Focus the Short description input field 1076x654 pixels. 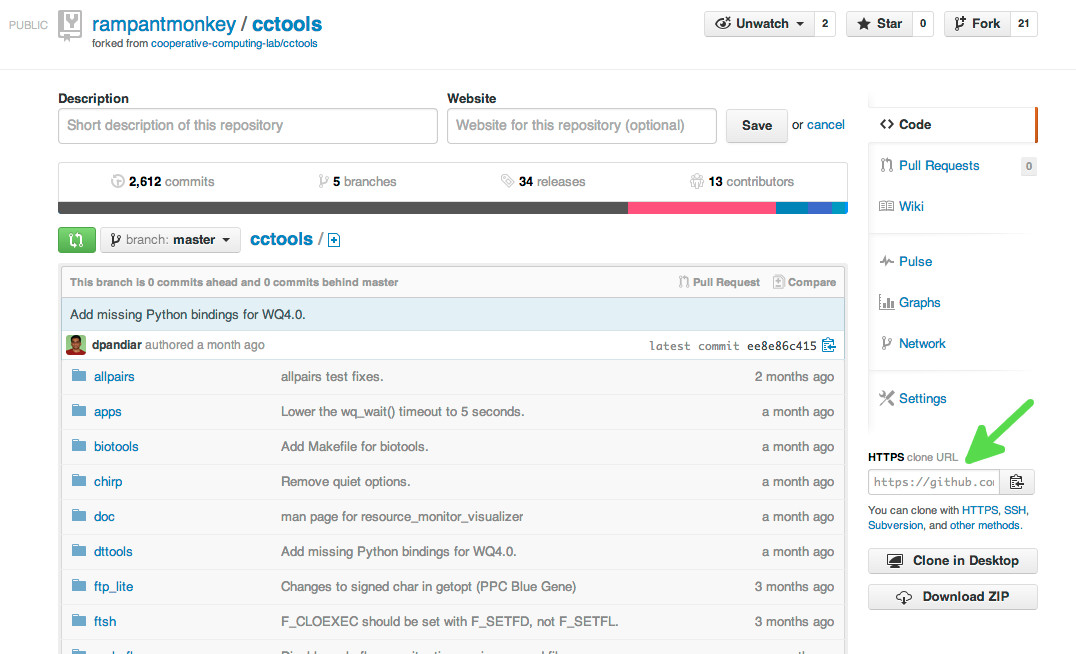(x=248, y=126)
